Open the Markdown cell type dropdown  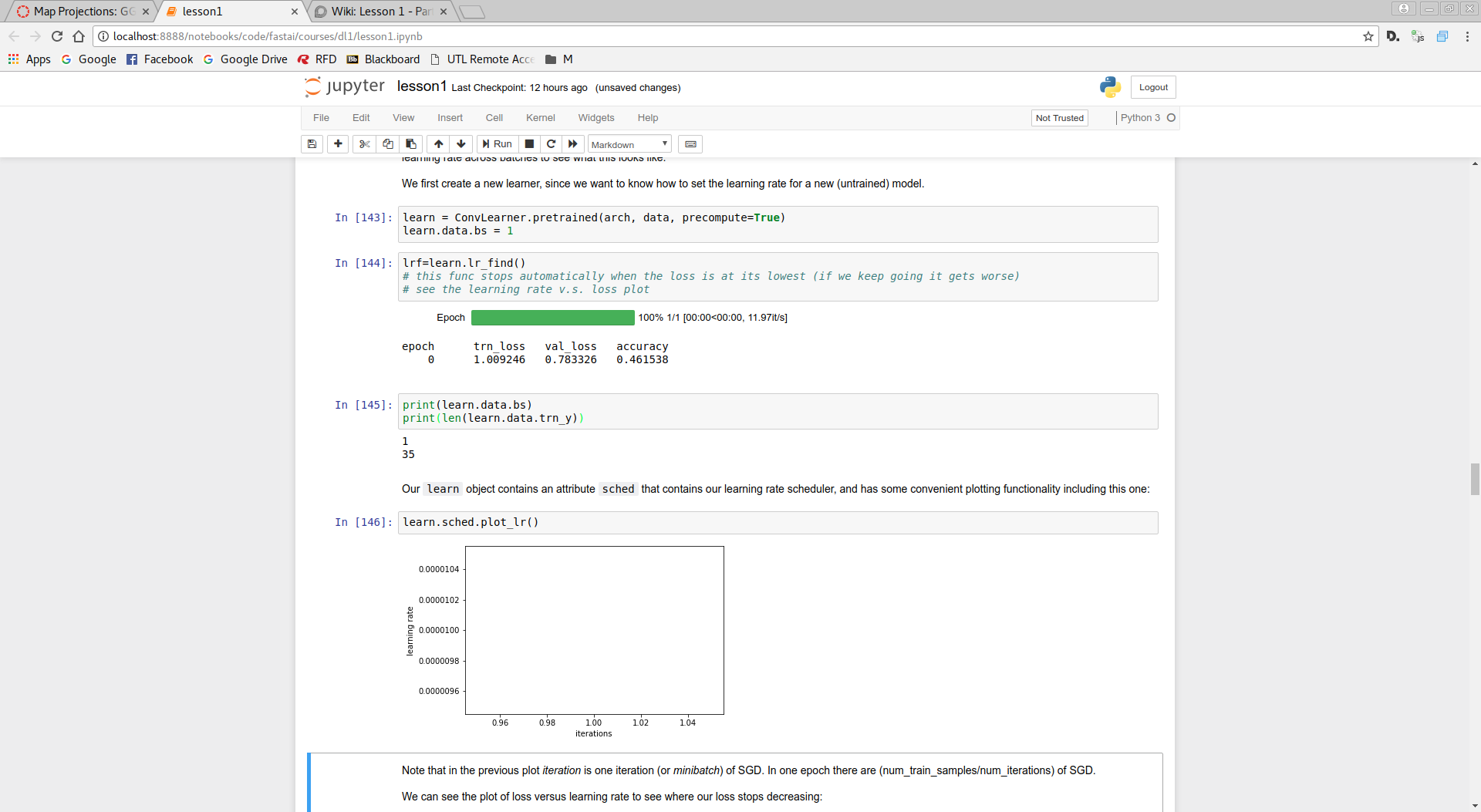[x=629, y=144]
